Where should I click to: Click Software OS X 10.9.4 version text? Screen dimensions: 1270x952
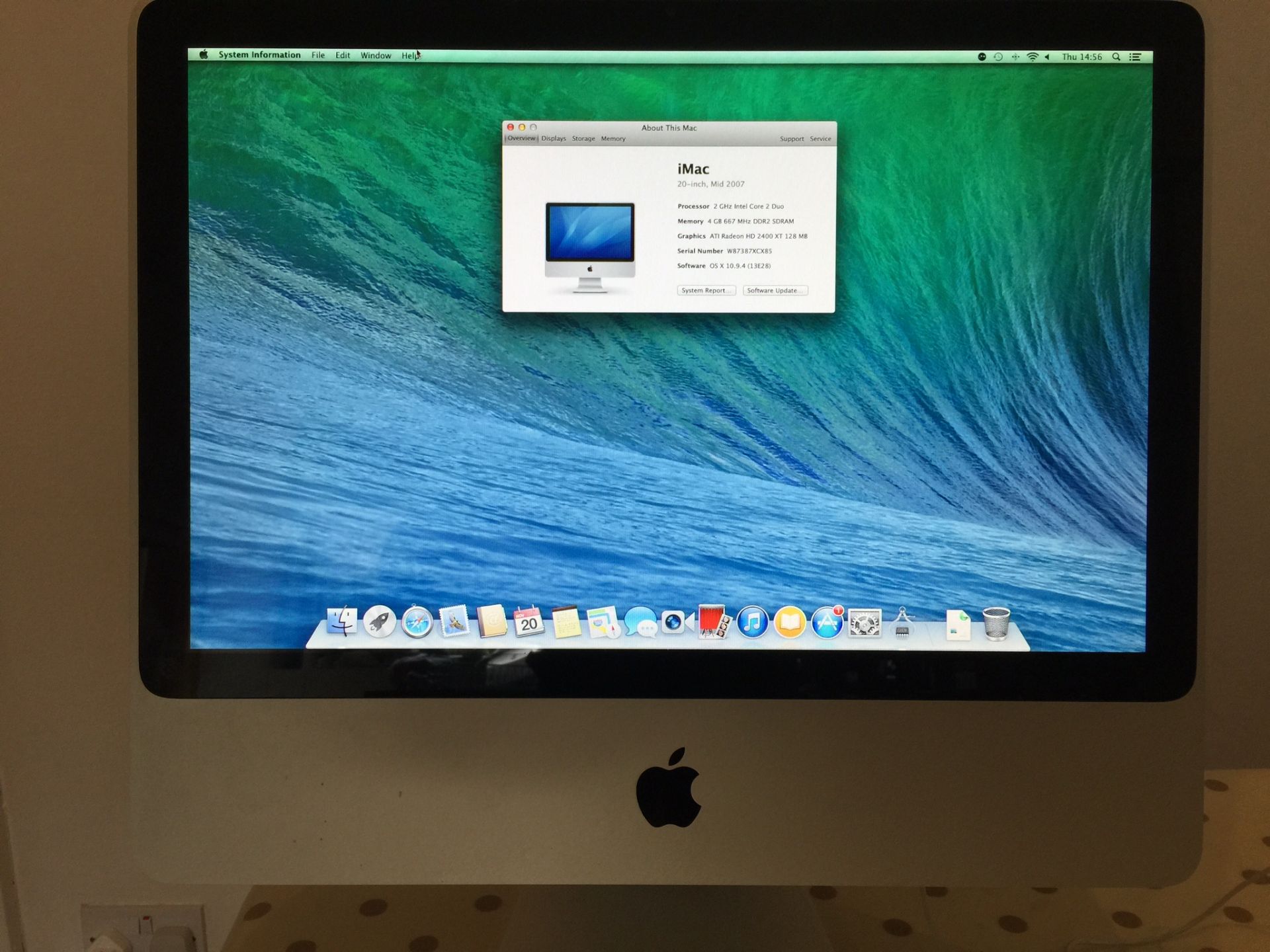pyautogui.click(x=724, y=266)
